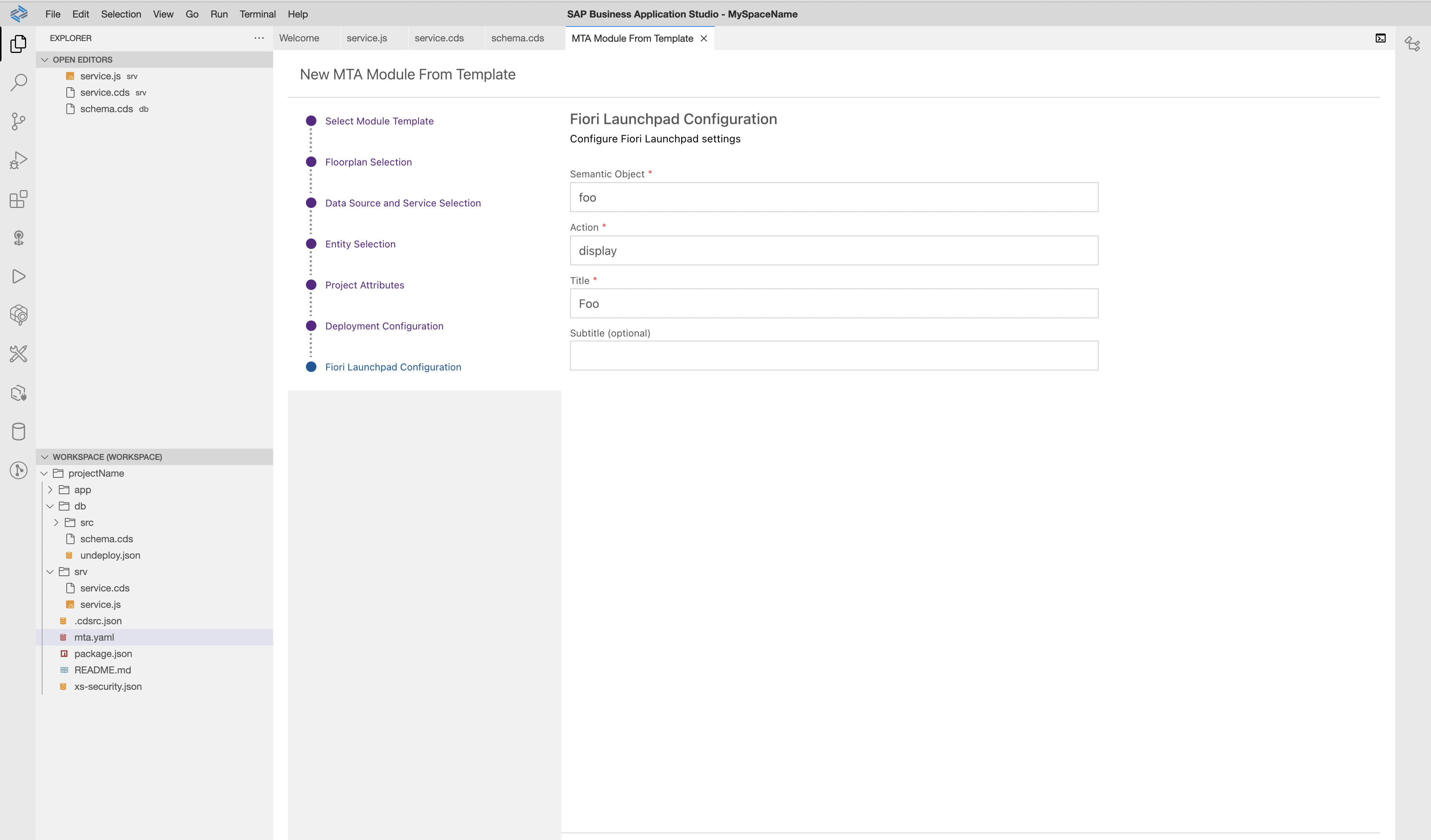The height and width of the screenshot is (840, 1431).
Task: Open the crossed wrench tools icon
Action: pos(18,354)
